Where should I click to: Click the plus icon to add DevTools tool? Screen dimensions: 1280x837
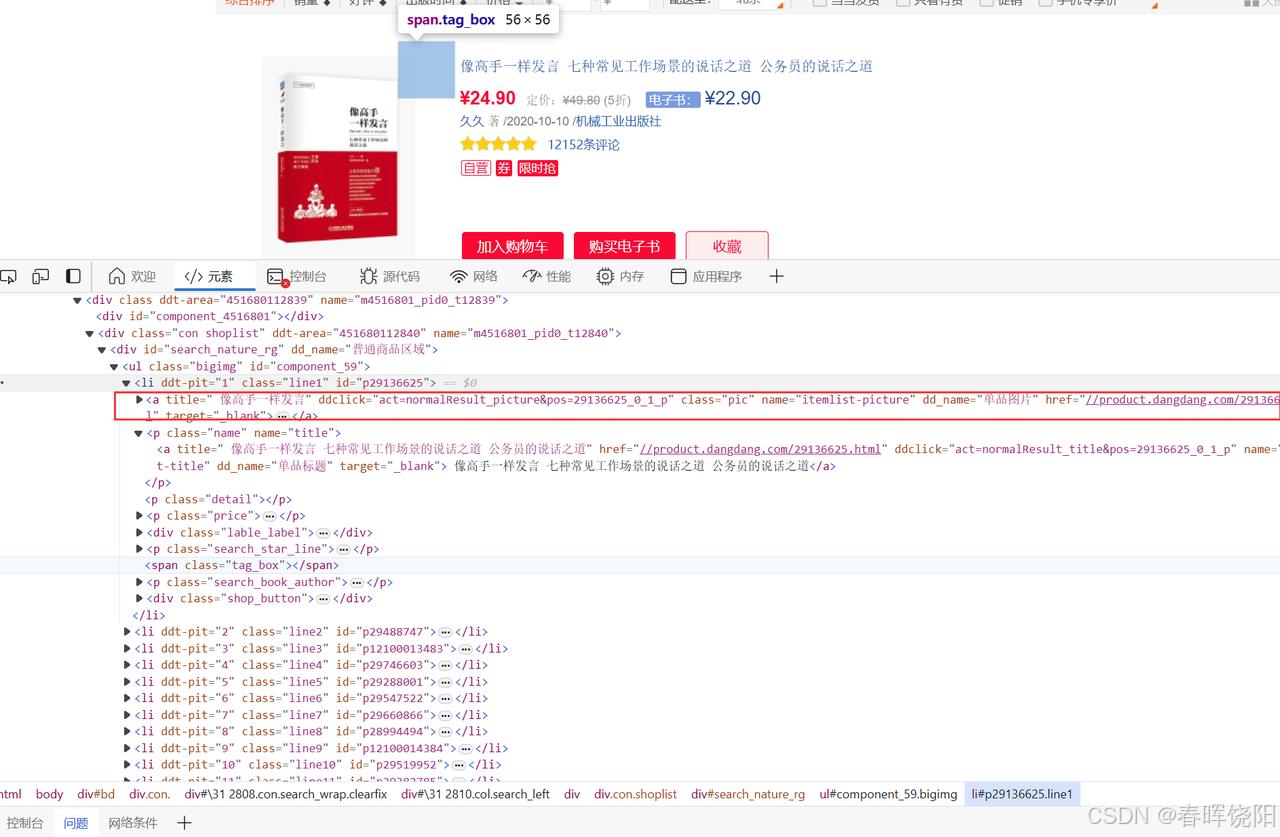tap(777, 276)
